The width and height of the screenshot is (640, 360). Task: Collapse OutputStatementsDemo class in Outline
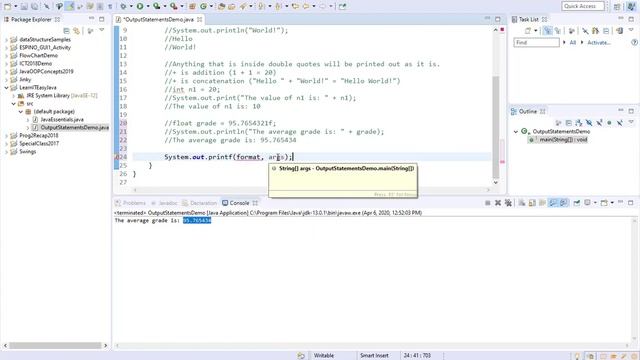point(516,131)
